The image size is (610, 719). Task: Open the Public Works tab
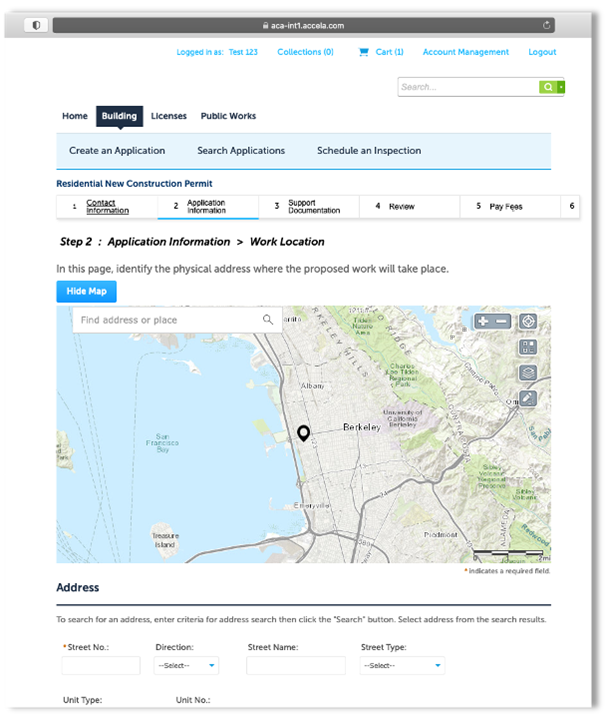228,116
